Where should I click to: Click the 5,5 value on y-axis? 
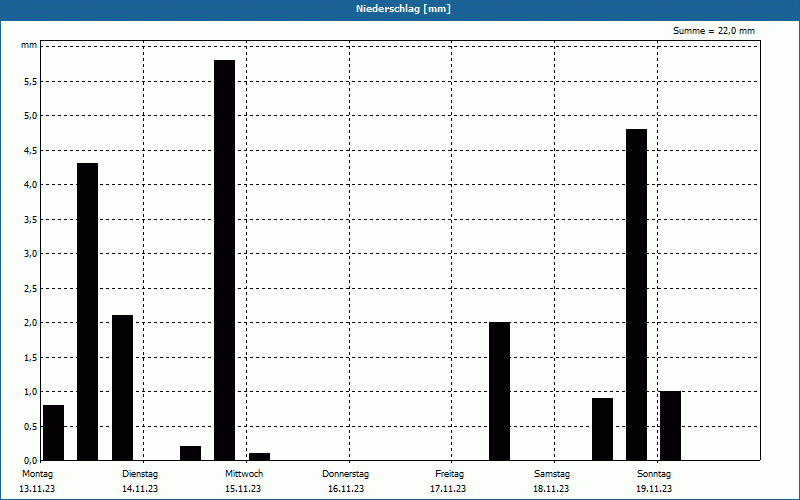coord(31,81)
